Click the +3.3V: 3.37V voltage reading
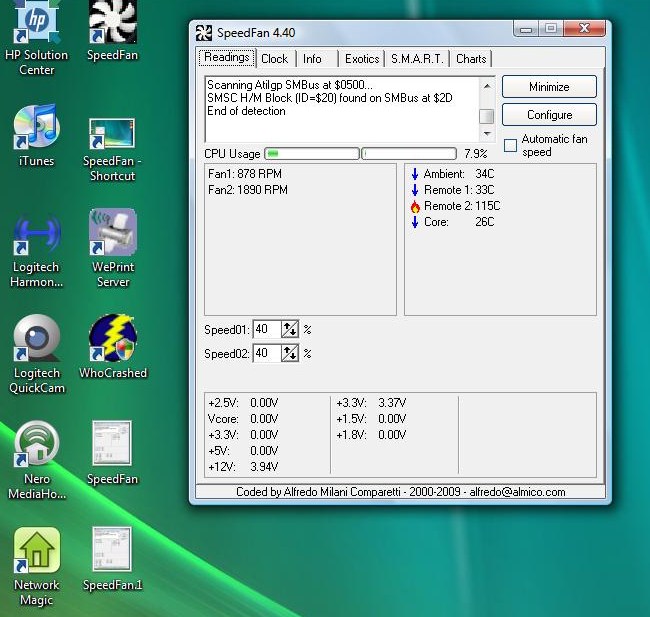Image resolution: width=650 pixels, height=617 pixels. [x=371, y=403]
